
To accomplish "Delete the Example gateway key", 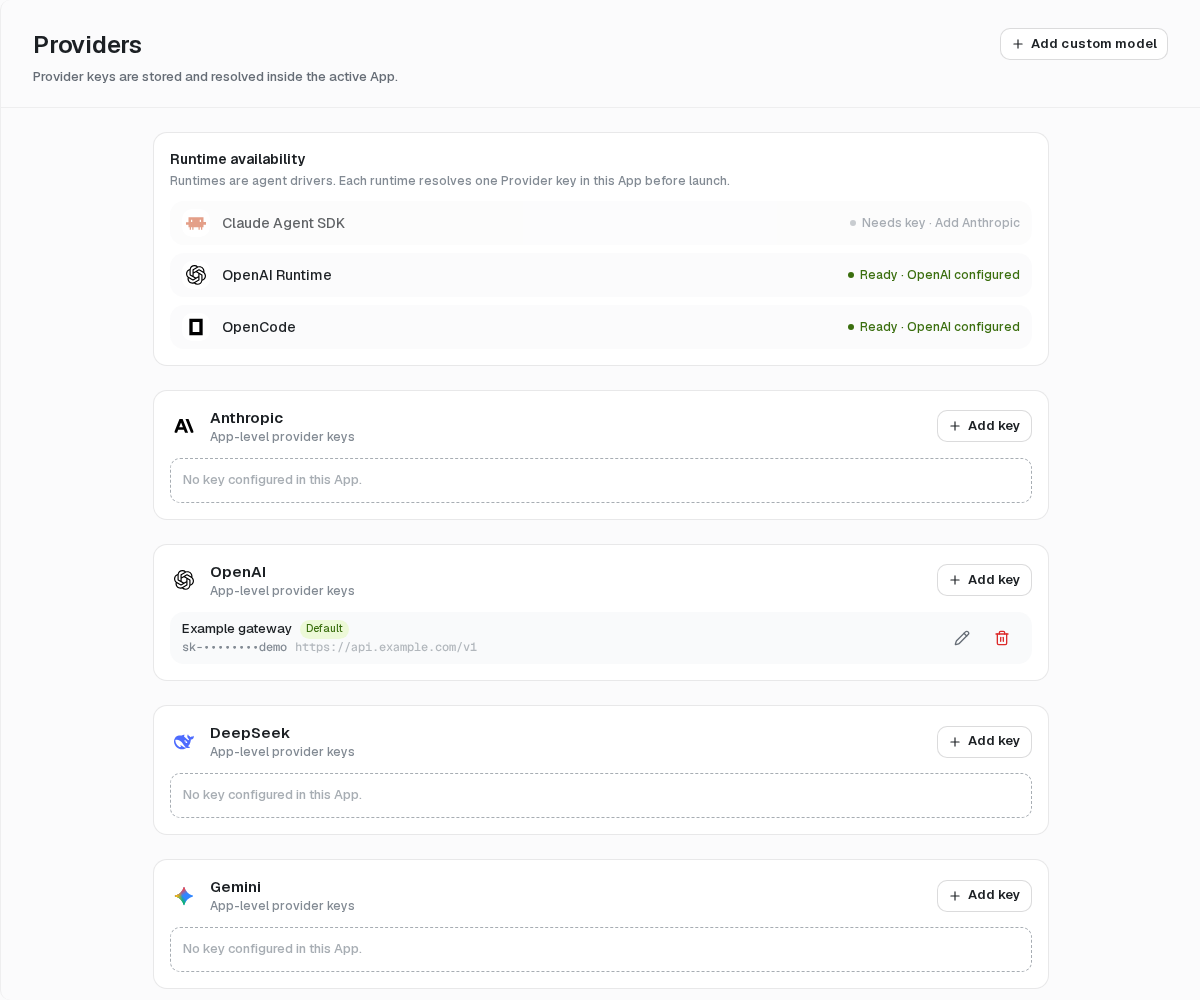I will (x=1002, y=638).
